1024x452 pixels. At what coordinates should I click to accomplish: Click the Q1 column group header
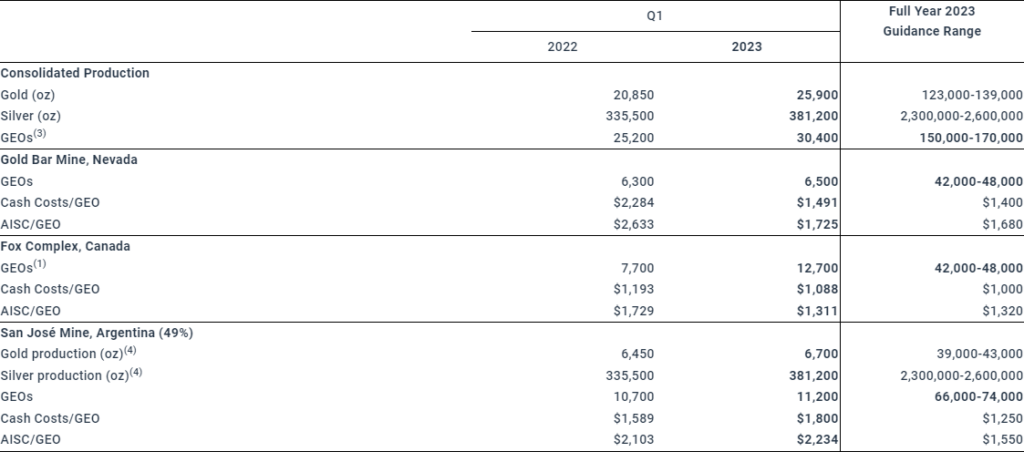pyautogui.click(x=654, y=17)
